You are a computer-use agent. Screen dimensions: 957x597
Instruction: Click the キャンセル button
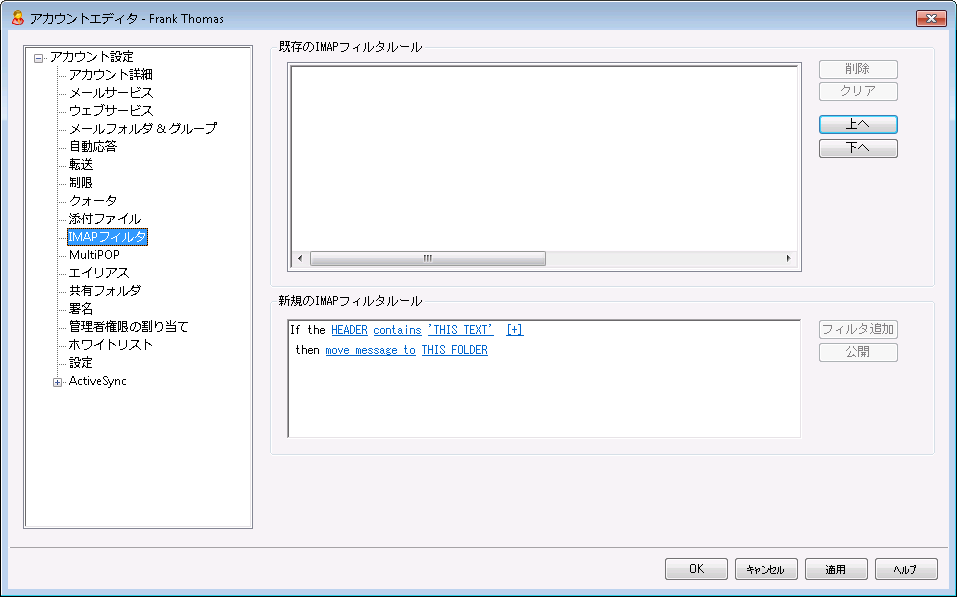[766, 569]
